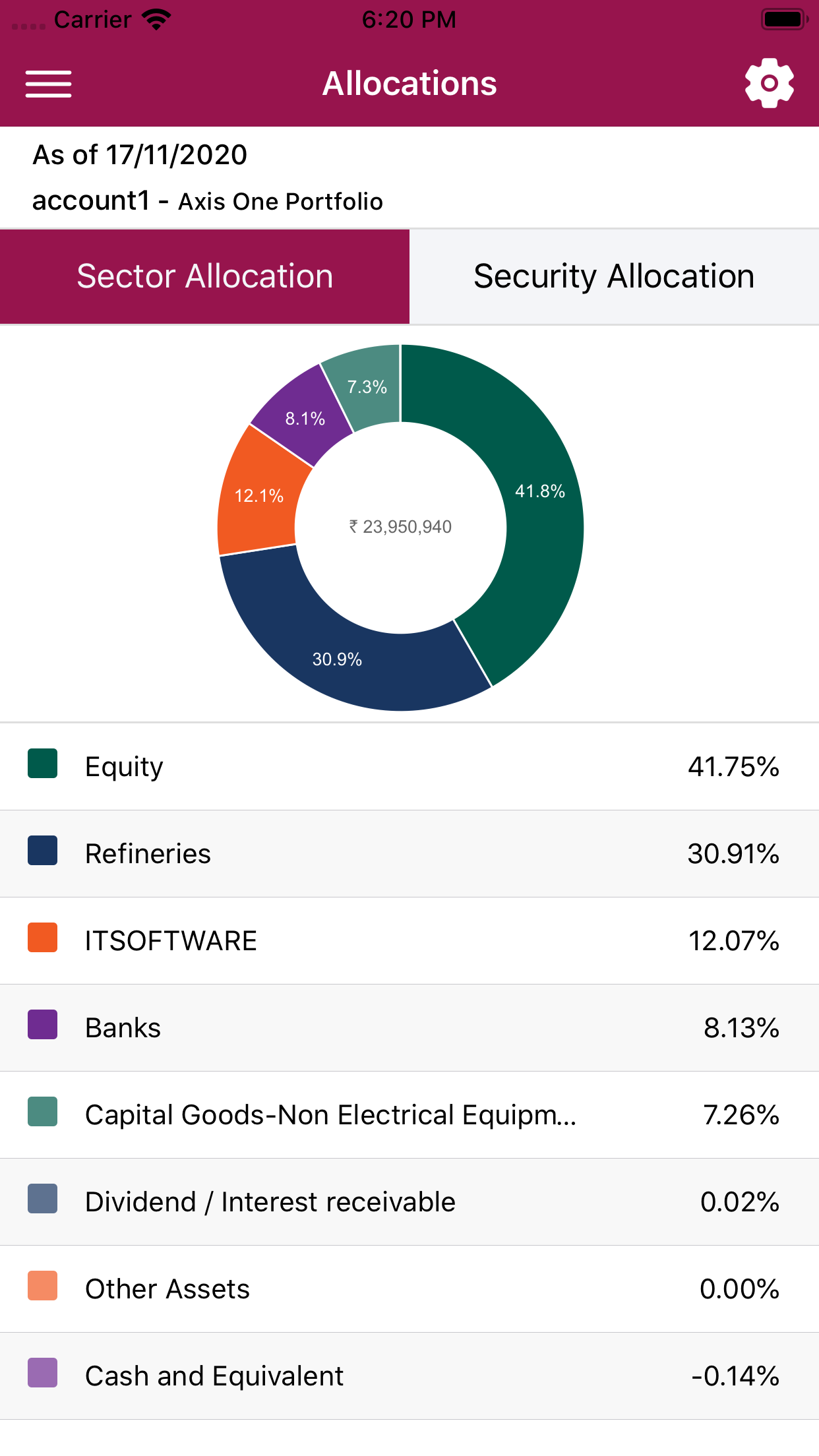The height and width of the screenshot is (1456, 819).
Task: Tap the Axis One Portfolio link
Action: pyautogui.click(x=280, y=202)
